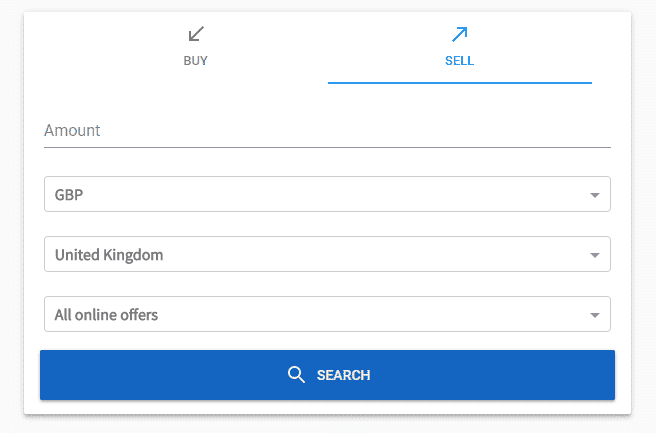This screenshot has width=656, height=433.
Task: Click the All online offers text
Action: click(106, 315)
